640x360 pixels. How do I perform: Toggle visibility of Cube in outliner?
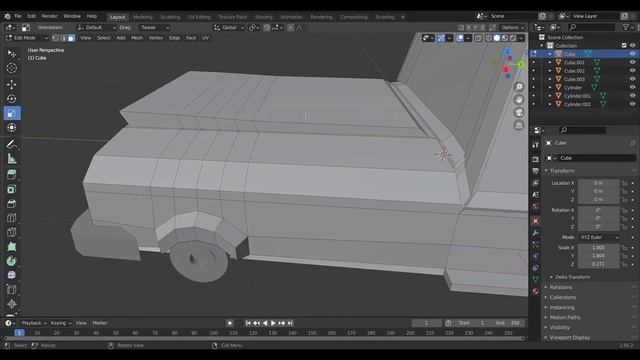click(632, 54)
